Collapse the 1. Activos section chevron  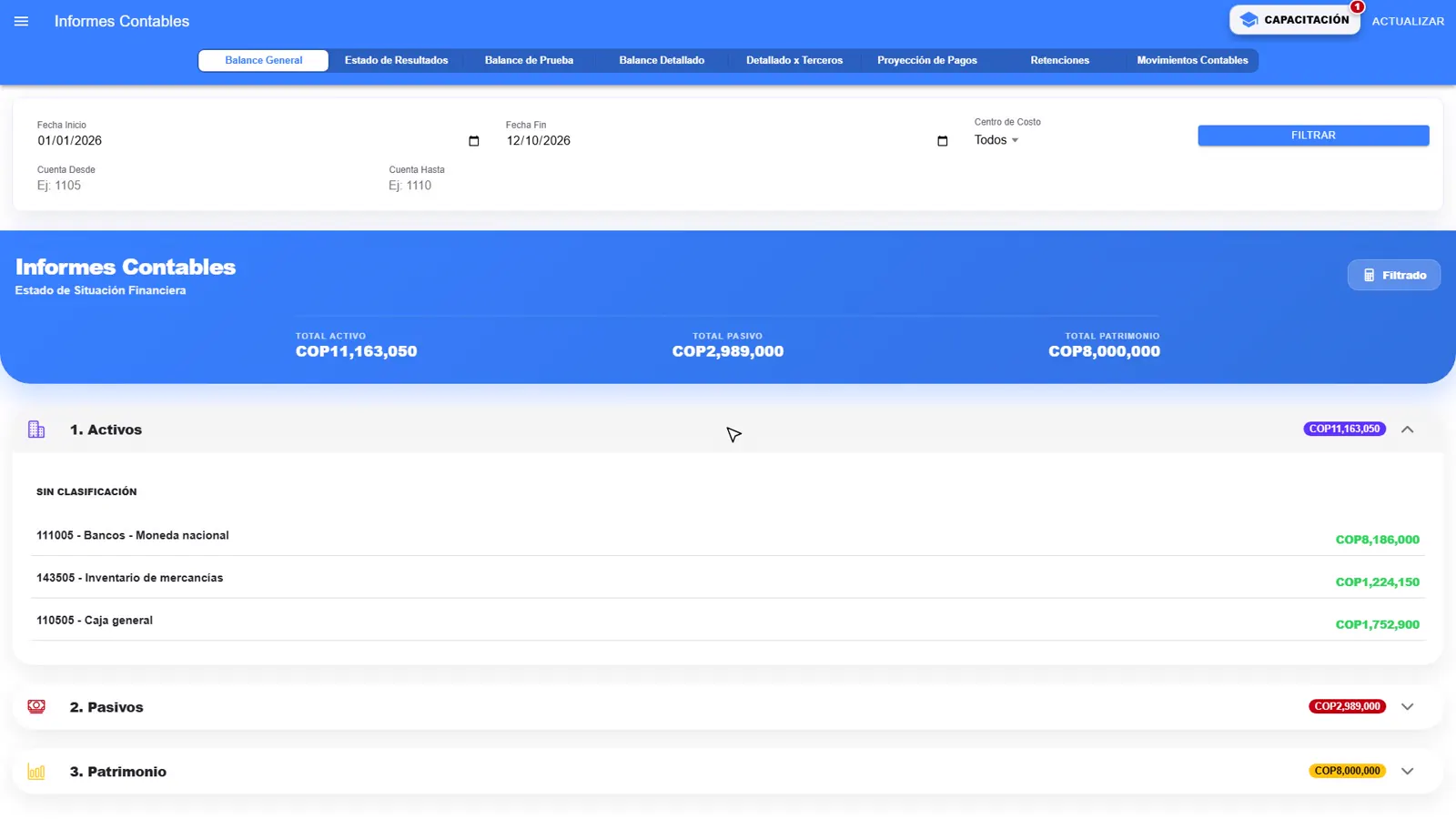click(1408, 430)
